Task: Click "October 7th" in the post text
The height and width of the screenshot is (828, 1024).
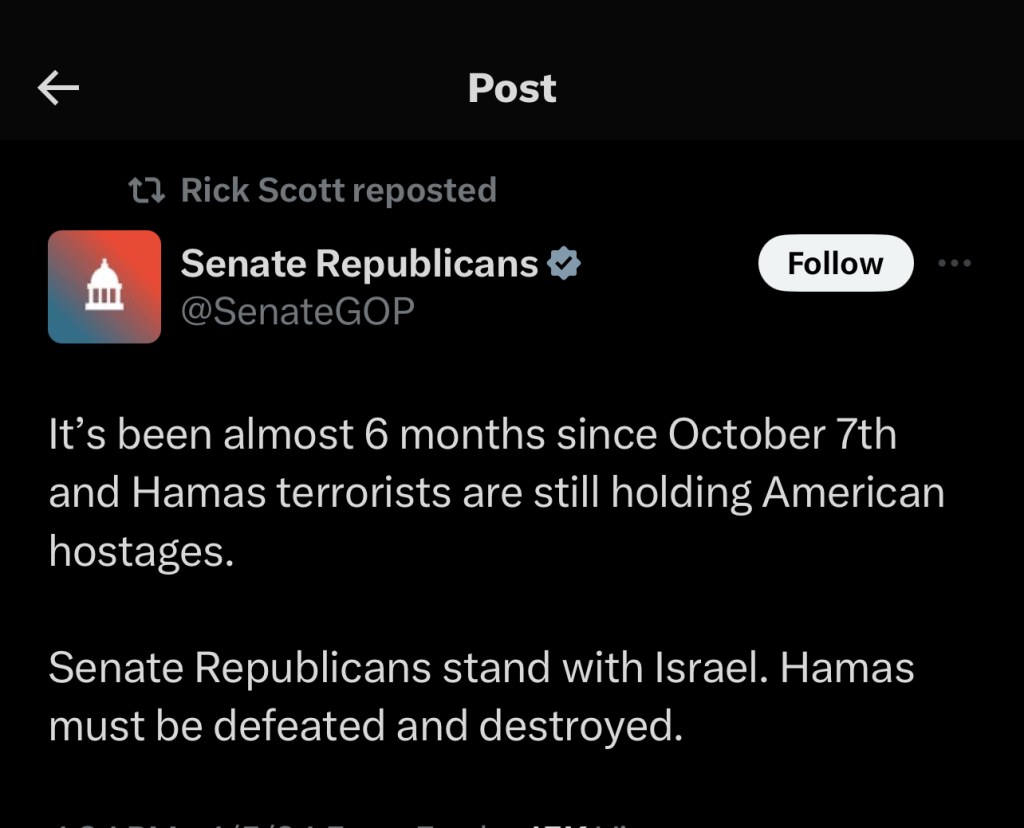Action: pos(782,435)
